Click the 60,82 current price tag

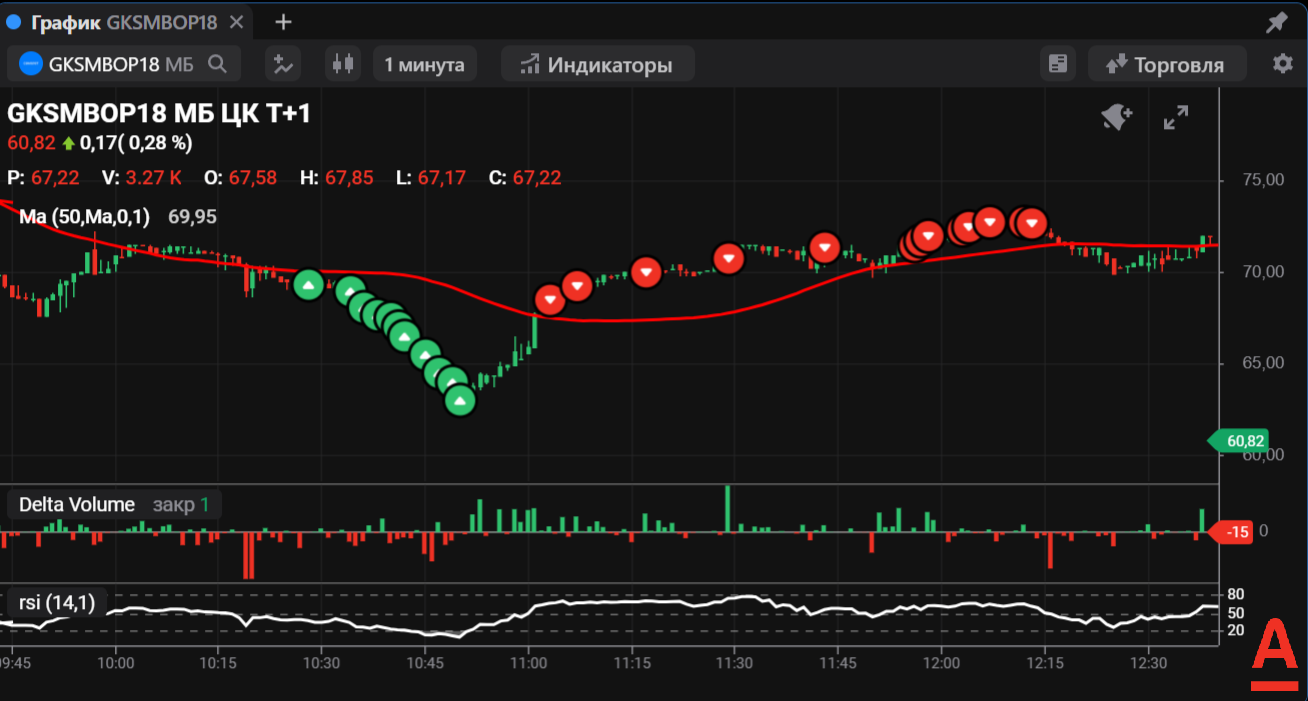[1239, 440]
